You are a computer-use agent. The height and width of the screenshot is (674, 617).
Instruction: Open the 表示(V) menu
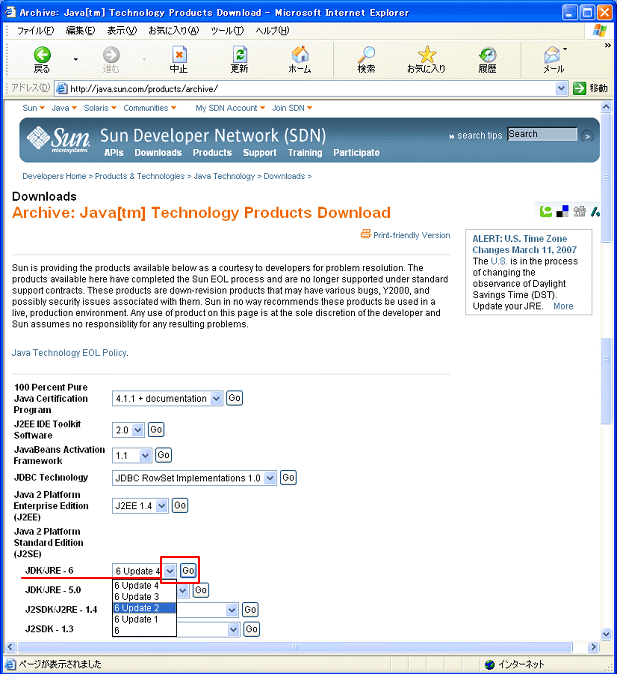(122, 31)
